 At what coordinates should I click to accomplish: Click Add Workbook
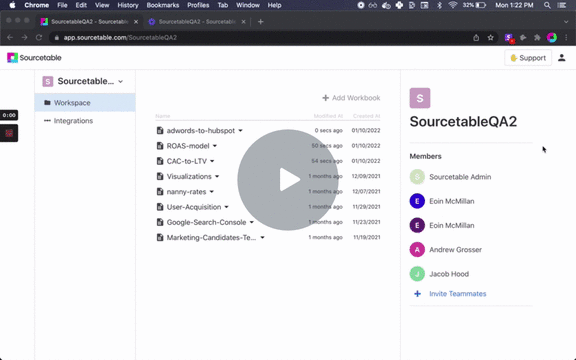click(x=351, y=98)
